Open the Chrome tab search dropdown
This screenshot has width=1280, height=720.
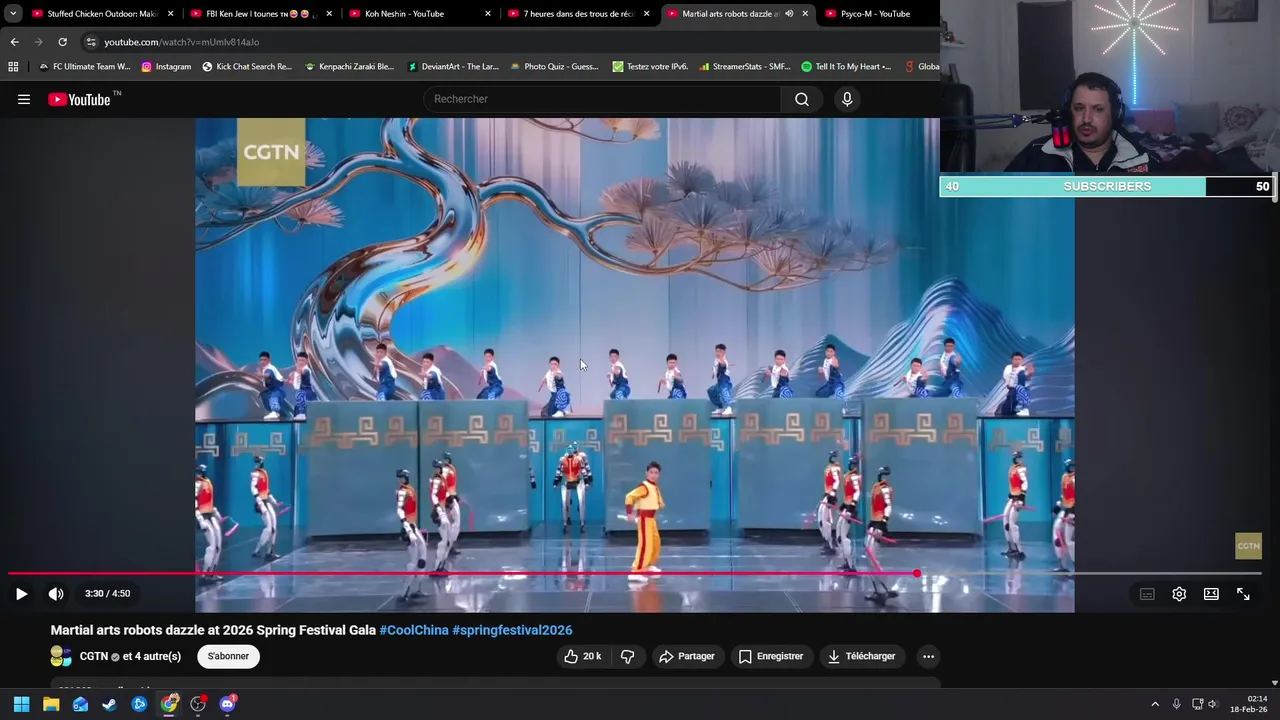pyautogui.click(x=13, y=14)
